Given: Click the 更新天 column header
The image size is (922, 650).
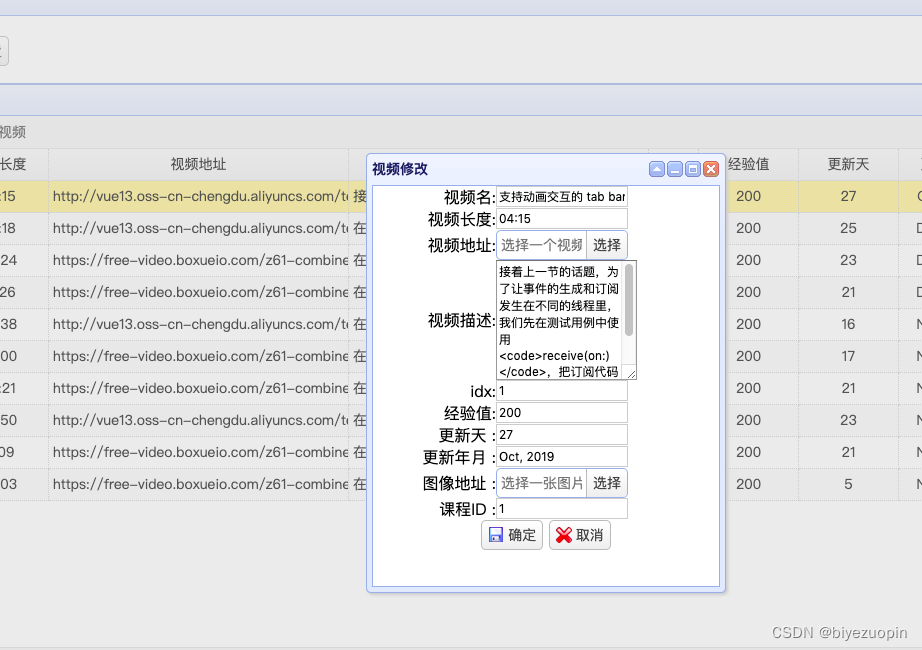Looking at the screenshot, I should pos(848,164).
